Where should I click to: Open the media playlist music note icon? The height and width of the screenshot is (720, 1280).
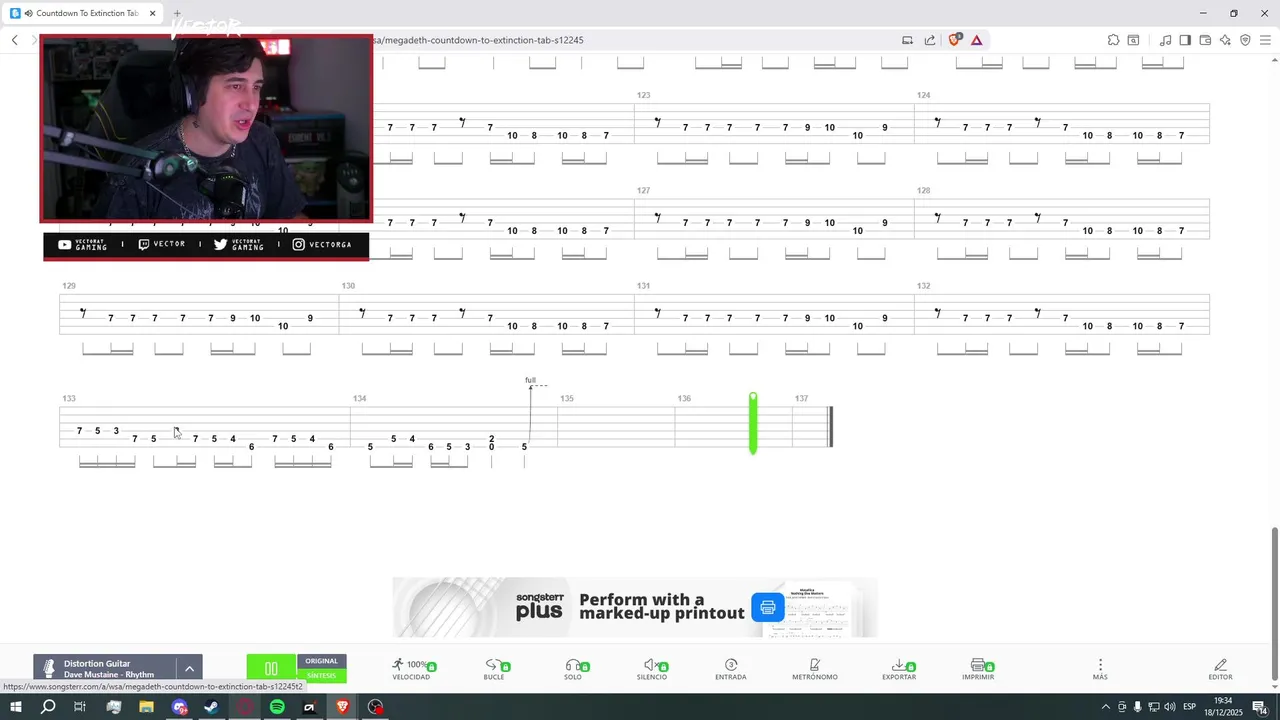click(x=1165, y=40)
